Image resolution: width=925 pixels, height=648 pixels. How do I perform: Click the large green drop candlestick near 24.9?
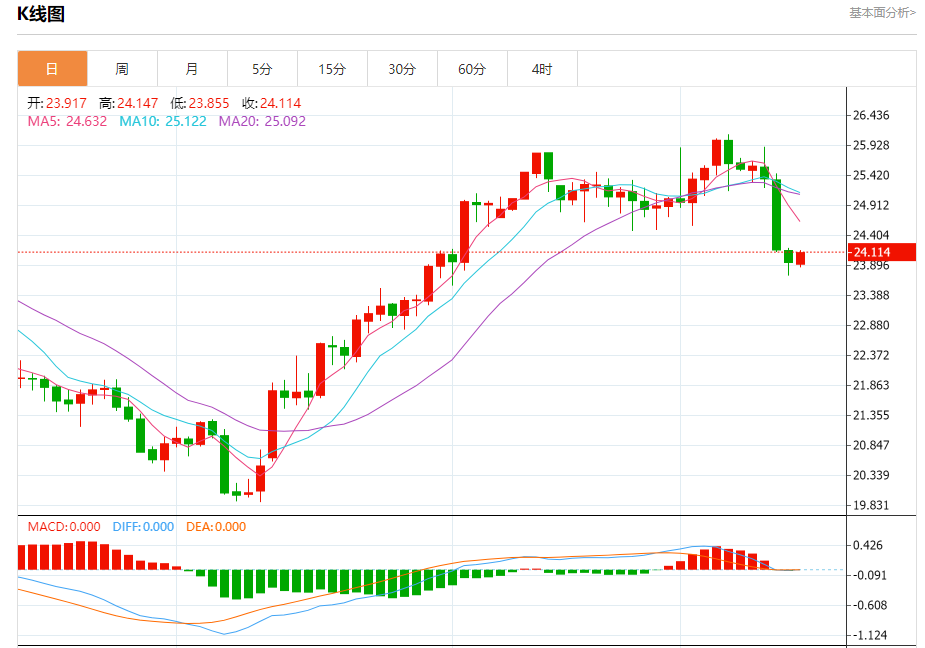pyautogui.click(x=776, y=215)
